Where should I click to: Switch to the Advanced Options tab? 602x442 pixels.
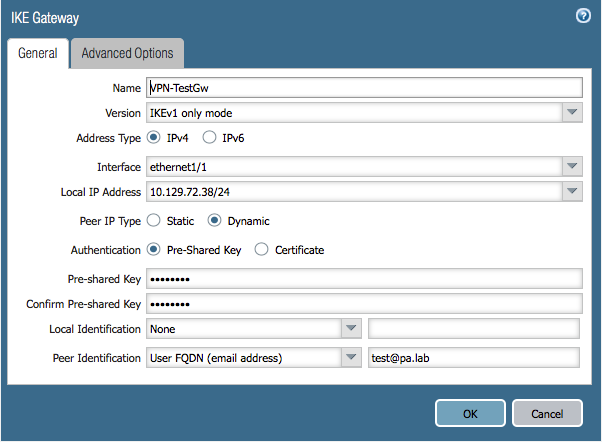click(x=127, y=53)
